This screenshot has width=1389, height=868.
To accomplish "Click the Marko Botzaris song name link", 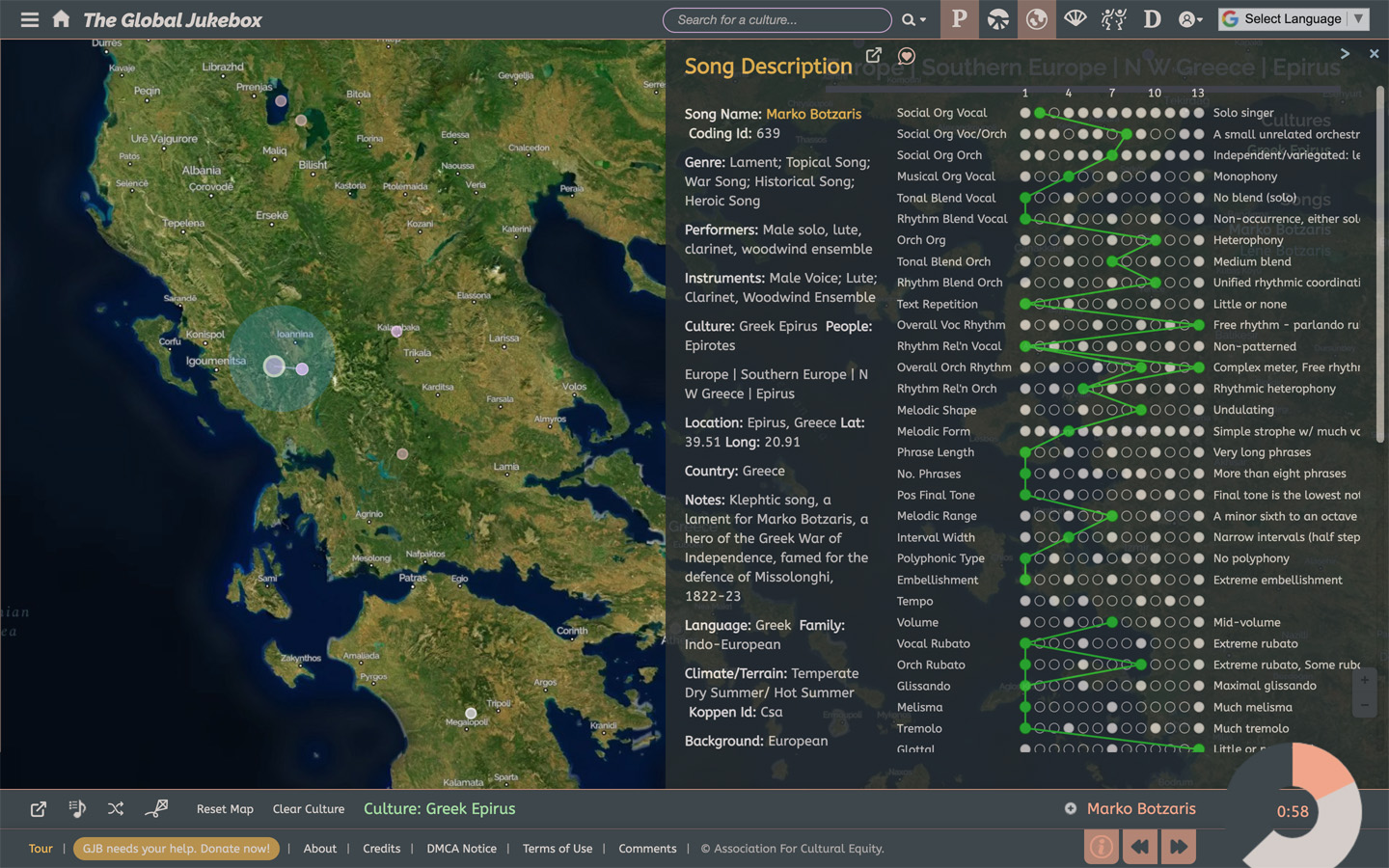I will point(814,114).
